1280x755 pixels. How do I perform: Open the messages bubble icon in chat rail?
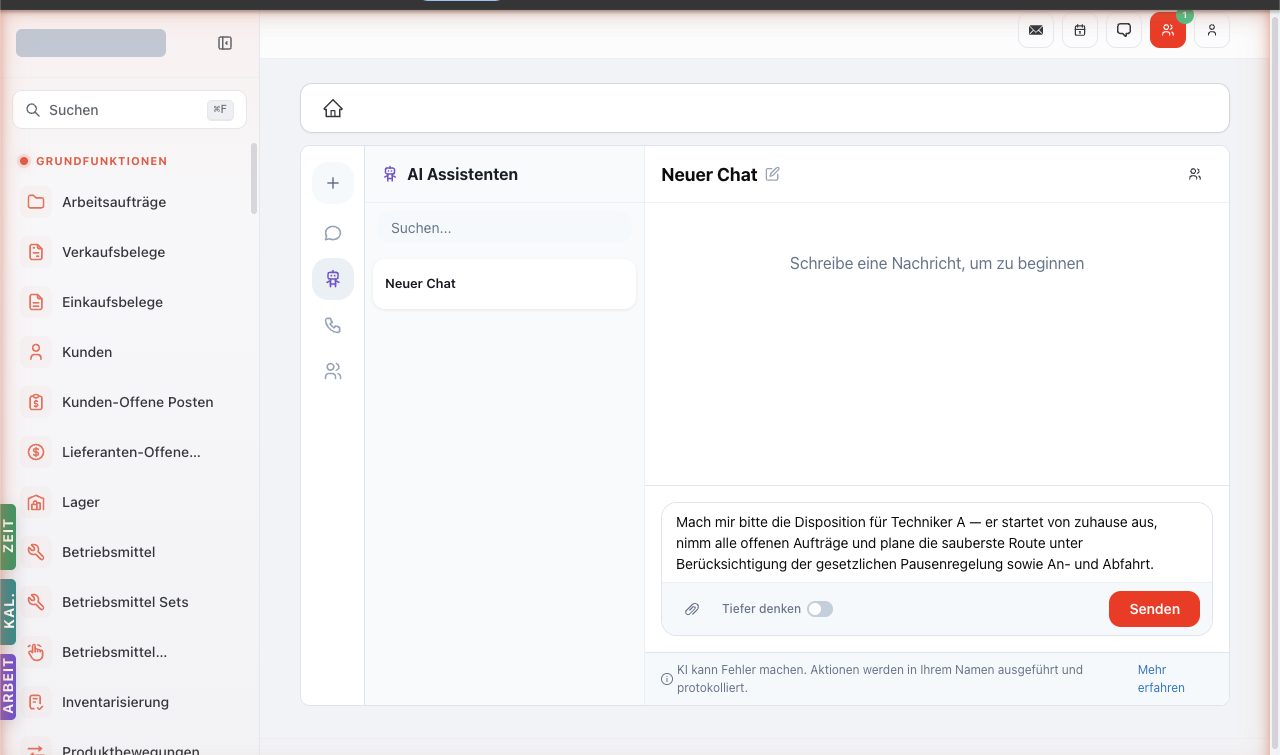click(x=333, y=233)
